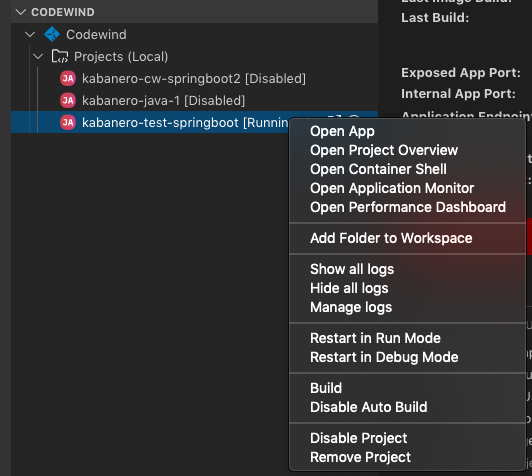Choose Remove Project menu entry
532x476 pixels.
pyautogui.click(x=407, y=457)
